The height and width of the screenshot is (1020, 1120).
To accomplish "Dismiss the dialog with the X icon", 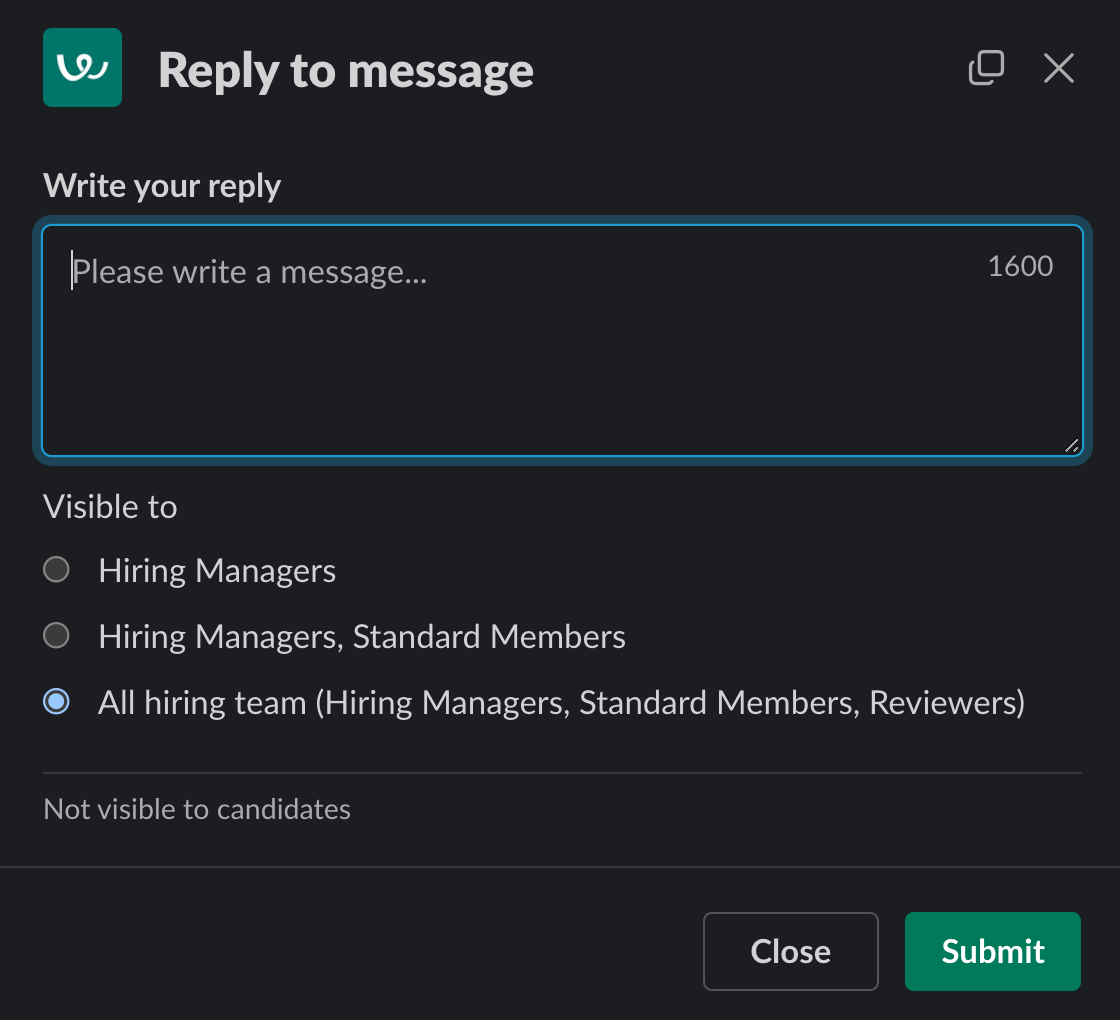I will tap(1059, 69).
